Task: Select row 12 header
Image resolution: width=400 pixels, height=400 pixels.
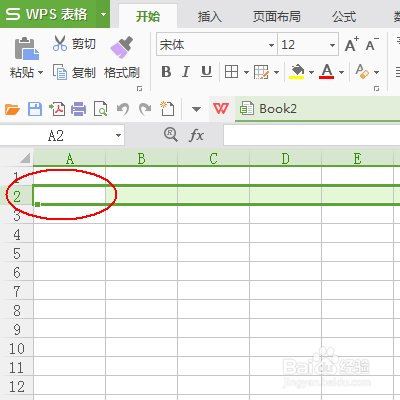Action: (x=17, y=387)
